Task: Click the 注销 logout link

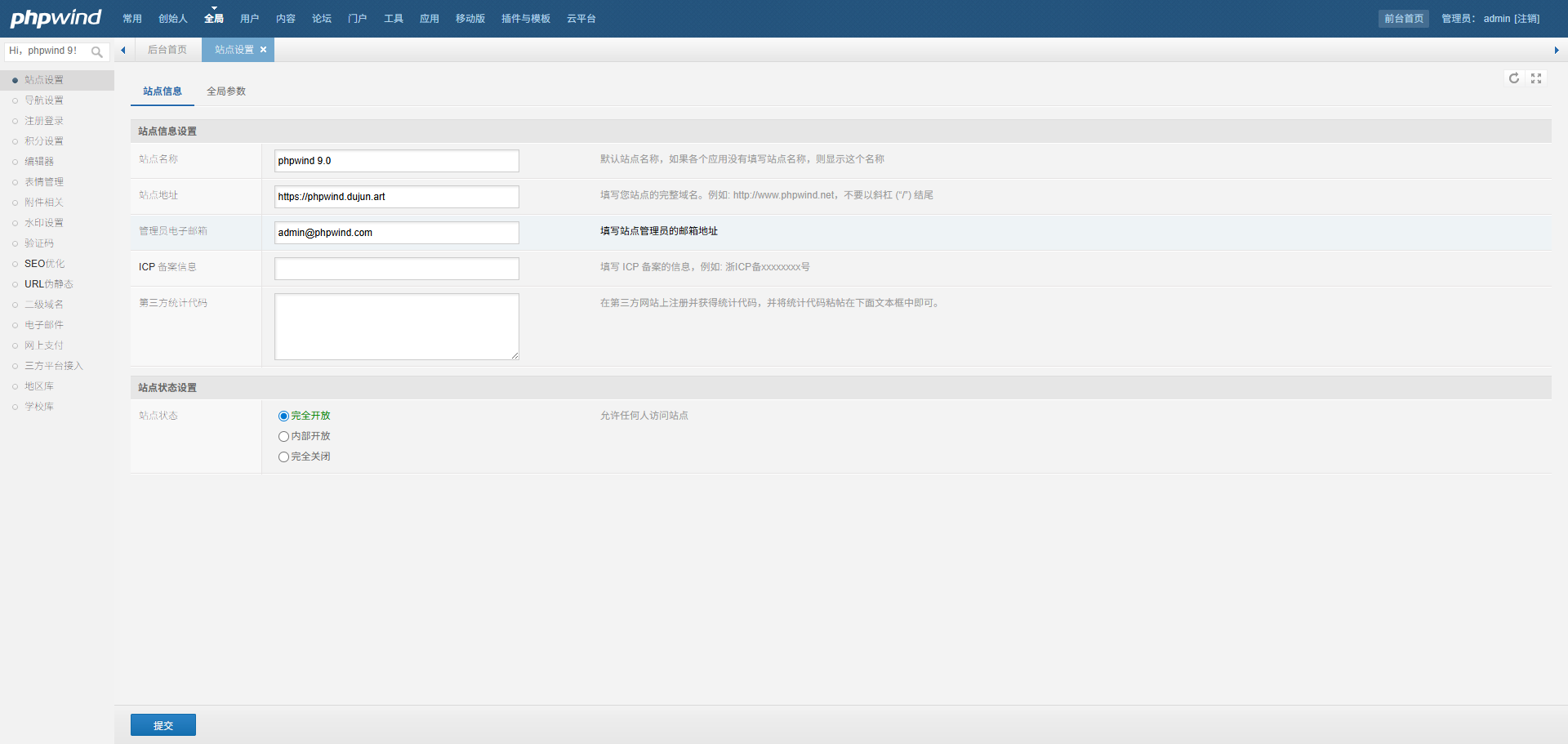Action: click(x=1527, y=19)
